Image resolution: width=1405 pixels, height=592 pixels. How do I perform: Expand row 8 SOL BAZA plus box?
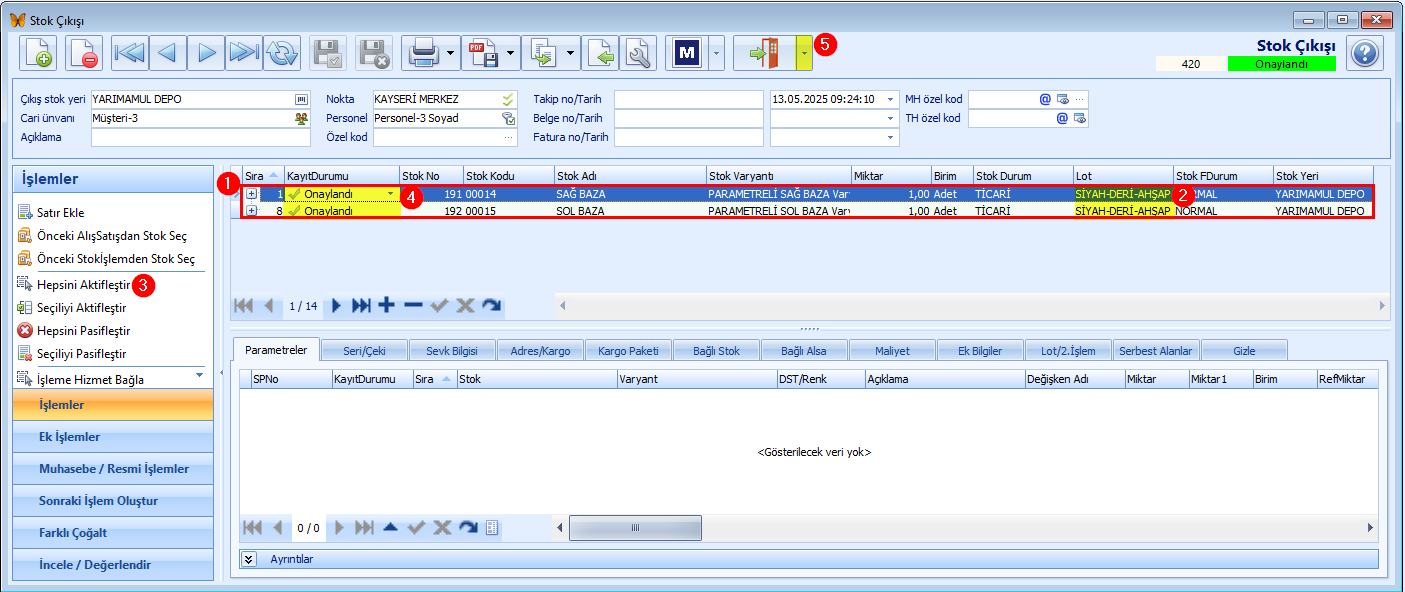(x=252, y=211)
